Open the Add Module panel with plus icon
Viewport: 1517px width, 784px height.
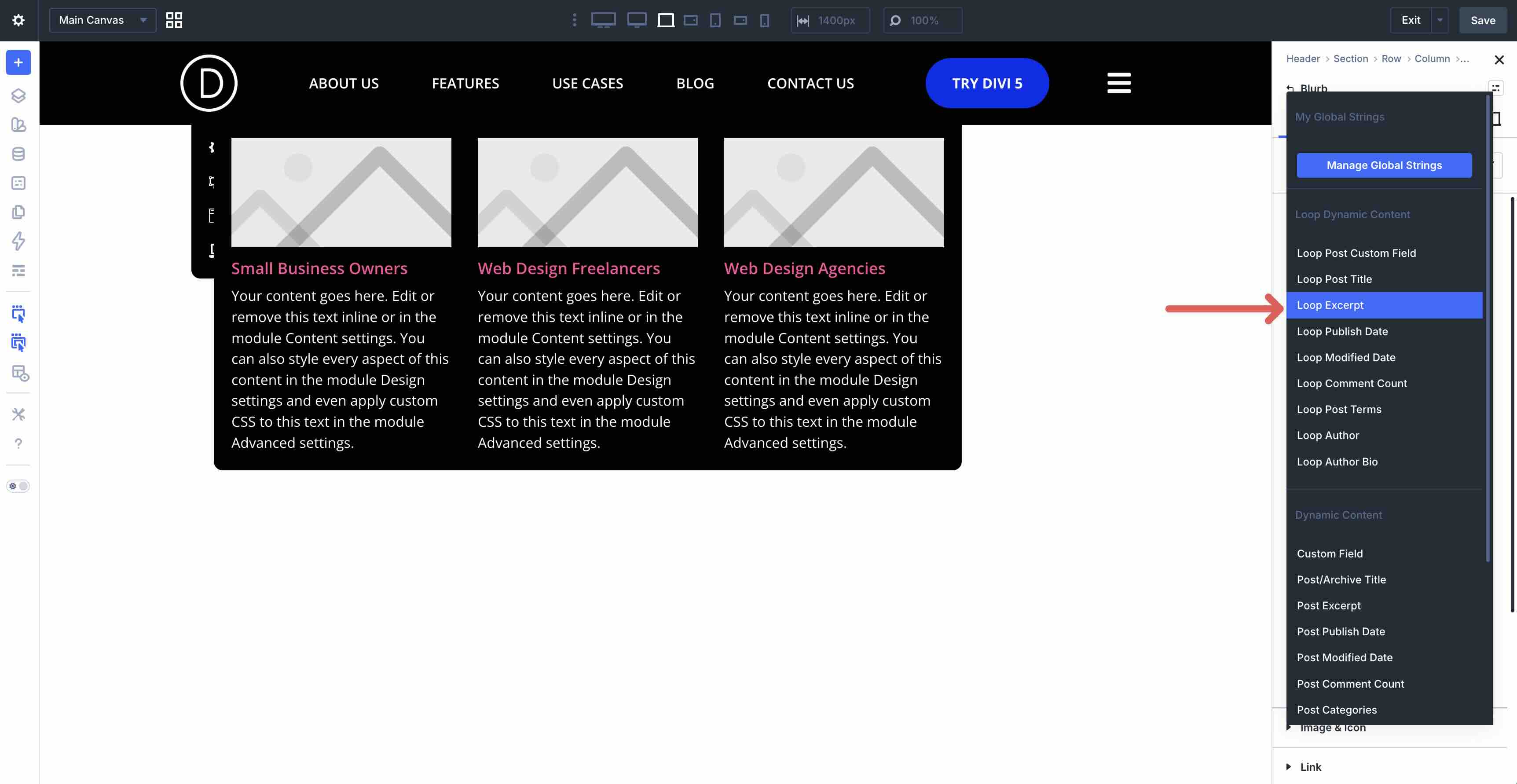[18, 62]
